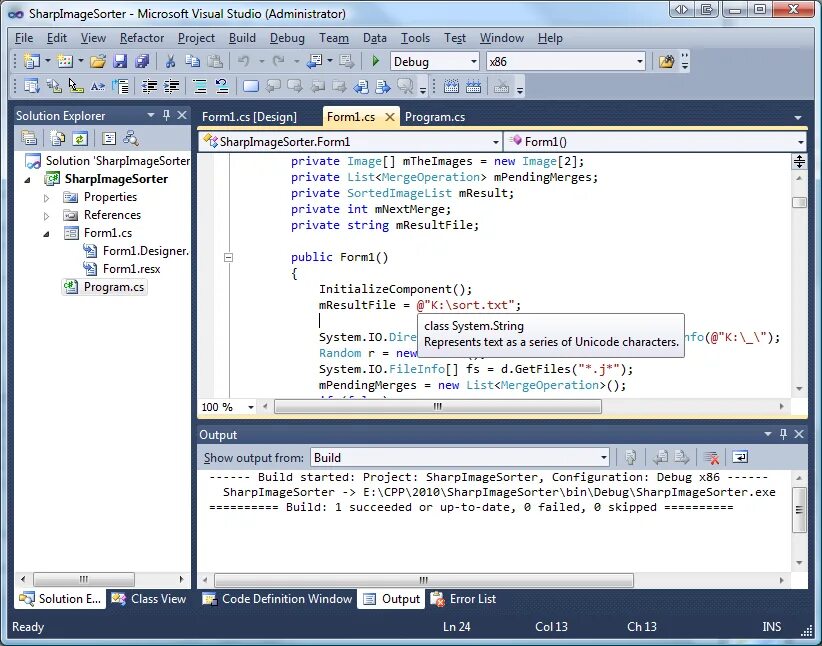Click the Copy icon in the toolbar

pos(192,61)
